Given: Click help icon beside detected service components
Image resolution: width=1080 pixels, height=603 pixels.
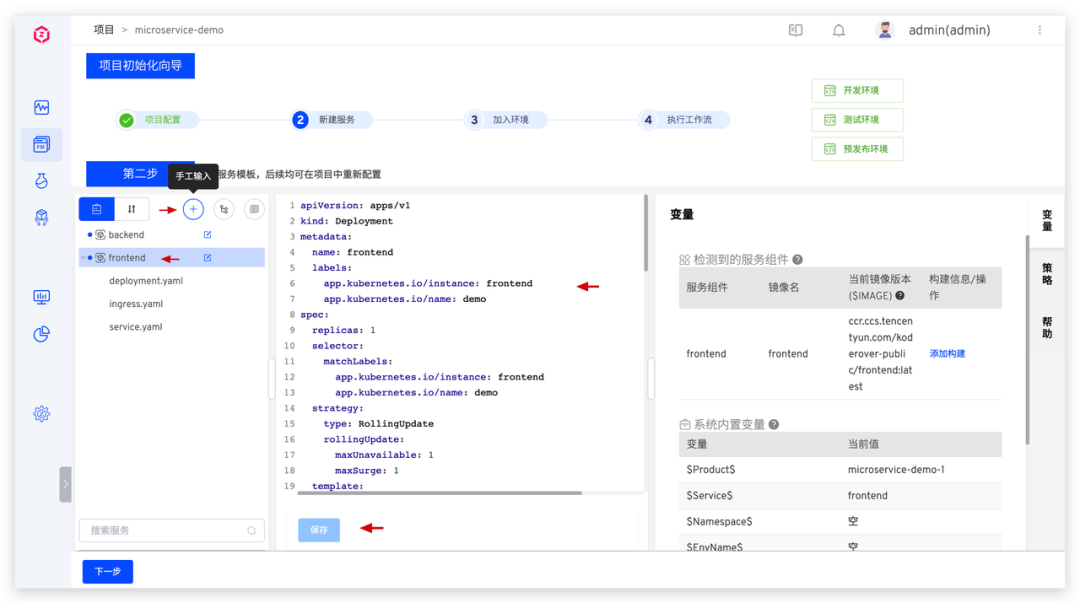Looking at the screenshot, I should click(797, 260).
